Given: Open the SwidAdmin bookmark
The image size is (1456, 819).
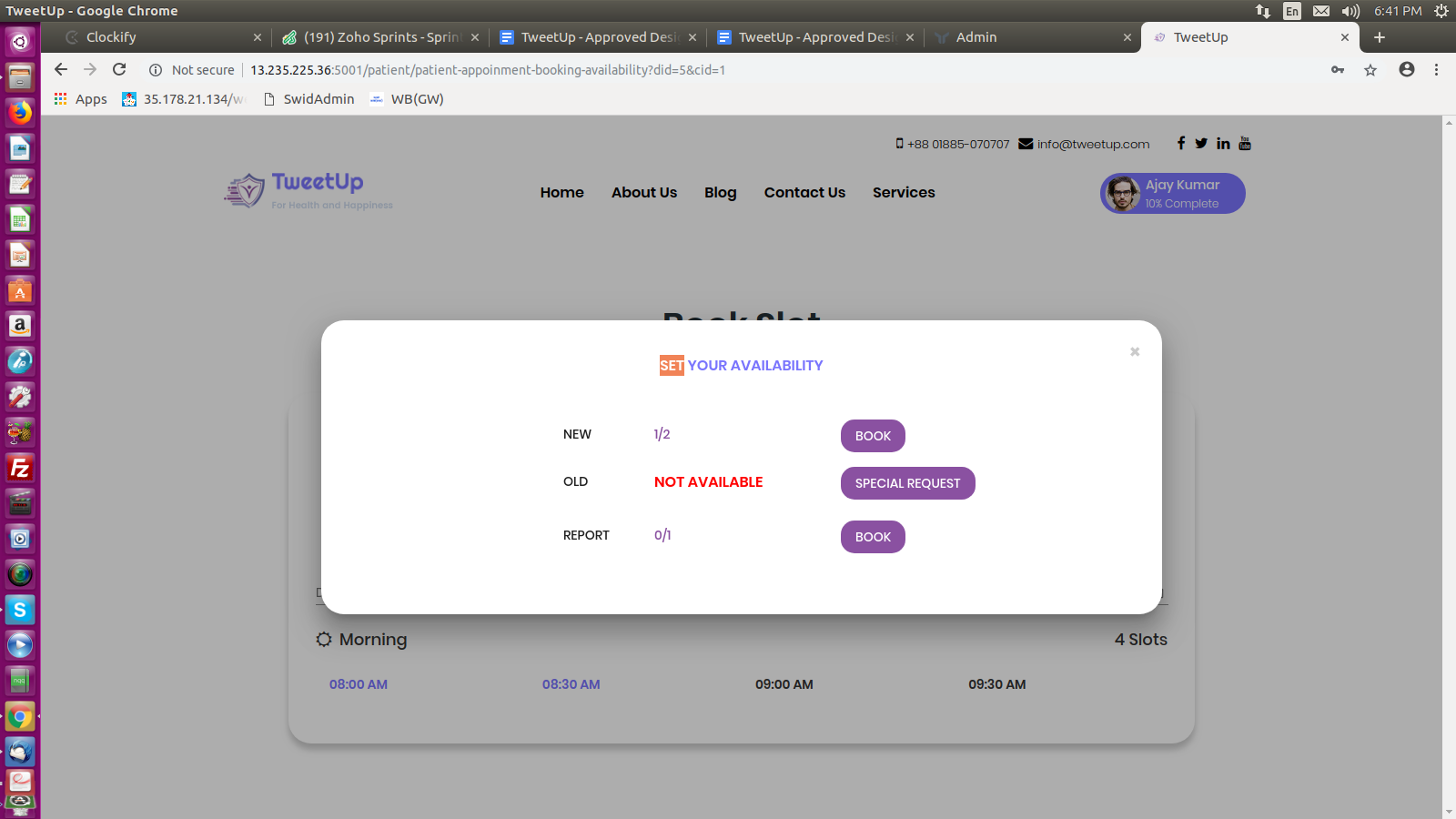Looking at the screenshot, I should tap(308, 99).
